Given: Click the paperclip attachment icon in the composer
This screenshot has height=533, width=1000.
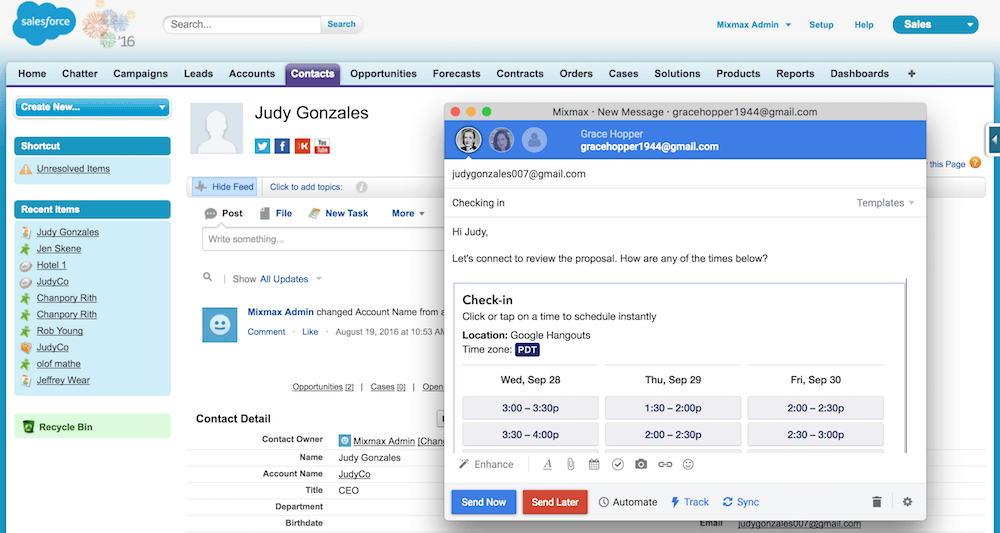Looking at the screenshot, I should 571,464.
